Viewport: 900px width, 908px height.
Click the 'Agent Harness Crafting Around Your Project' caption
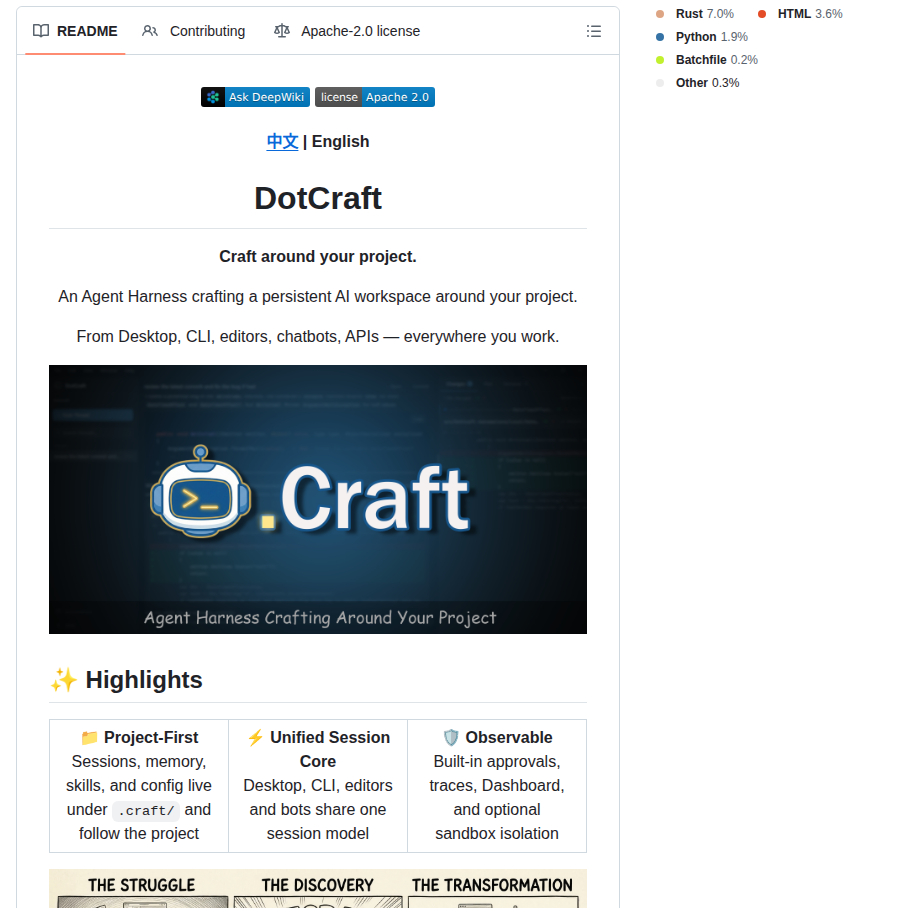pyautogui.click(x=320, y=618)
